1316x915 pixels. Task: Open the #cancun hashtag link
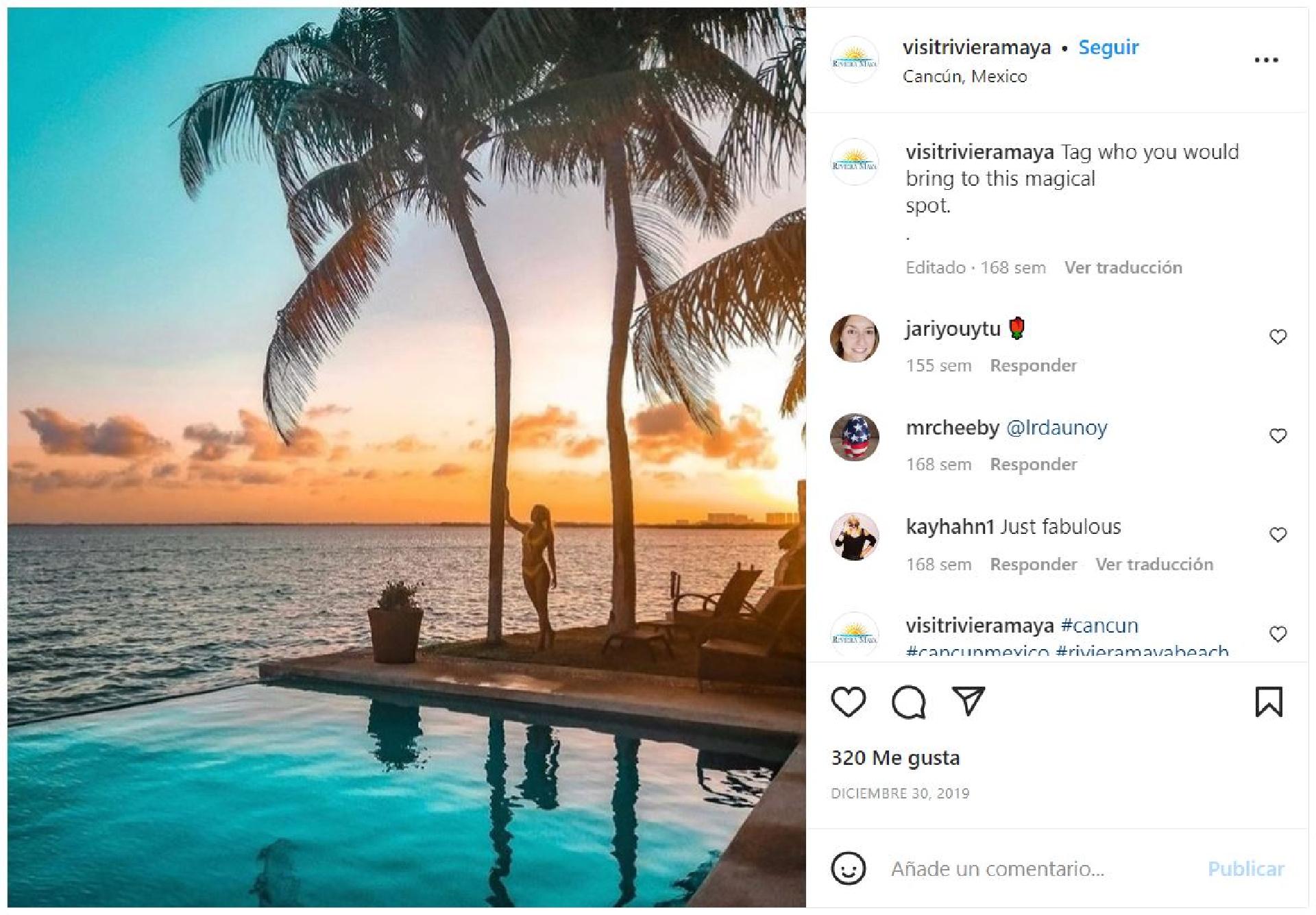pos(1100,624)
